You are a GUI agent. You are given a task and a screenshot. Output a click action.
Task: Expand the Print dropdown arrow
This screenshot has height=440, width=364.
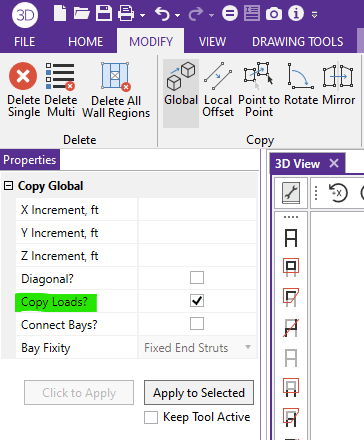(x=143, y=15)
